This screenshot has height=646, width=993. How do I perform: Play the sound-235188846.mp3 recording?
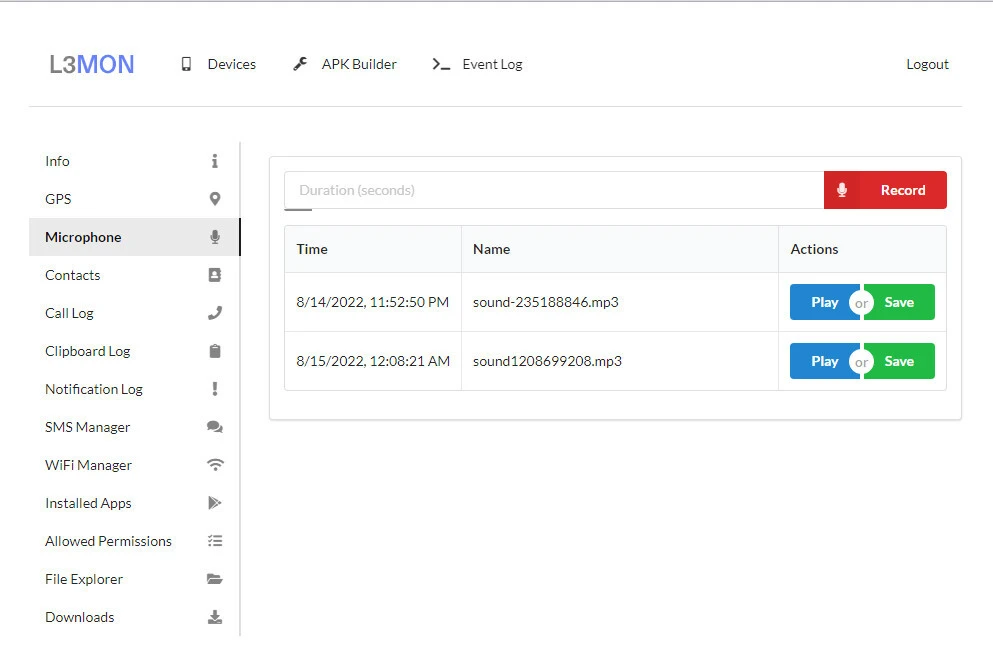pyautogui.click(x=824, y=302)
